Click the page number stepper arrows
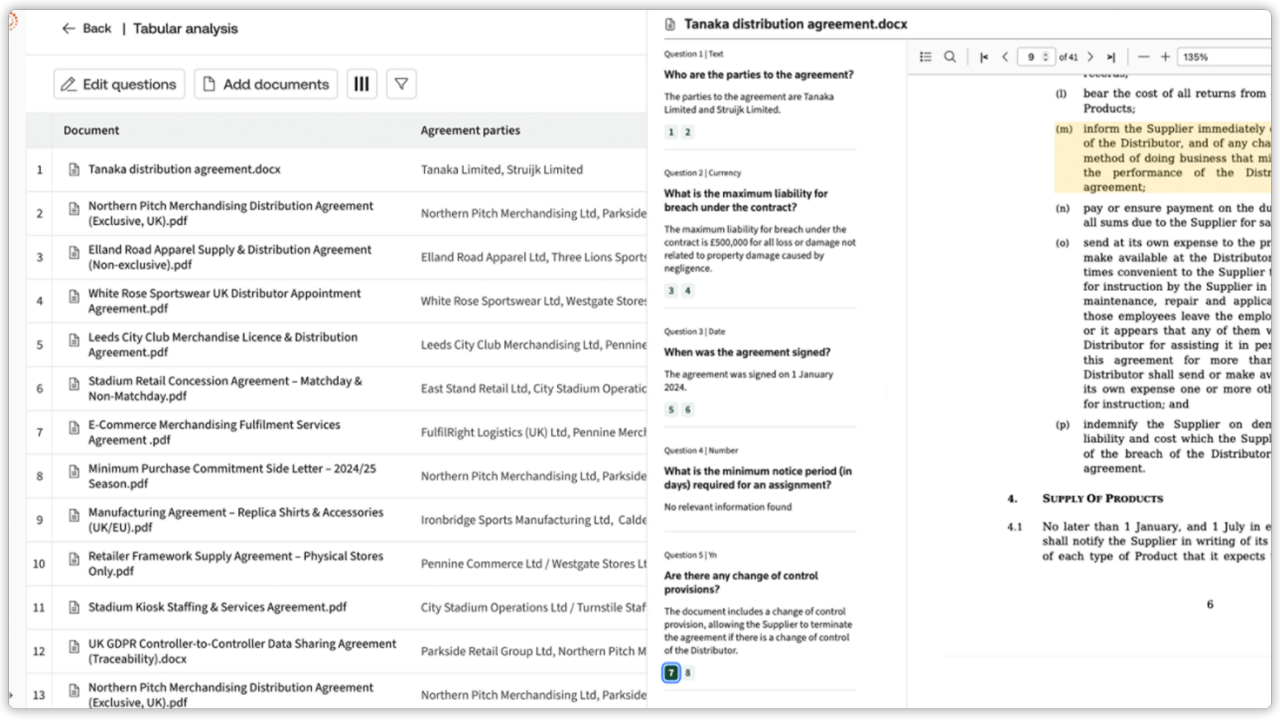The image size is (1280, 720). pos(1047,57)
